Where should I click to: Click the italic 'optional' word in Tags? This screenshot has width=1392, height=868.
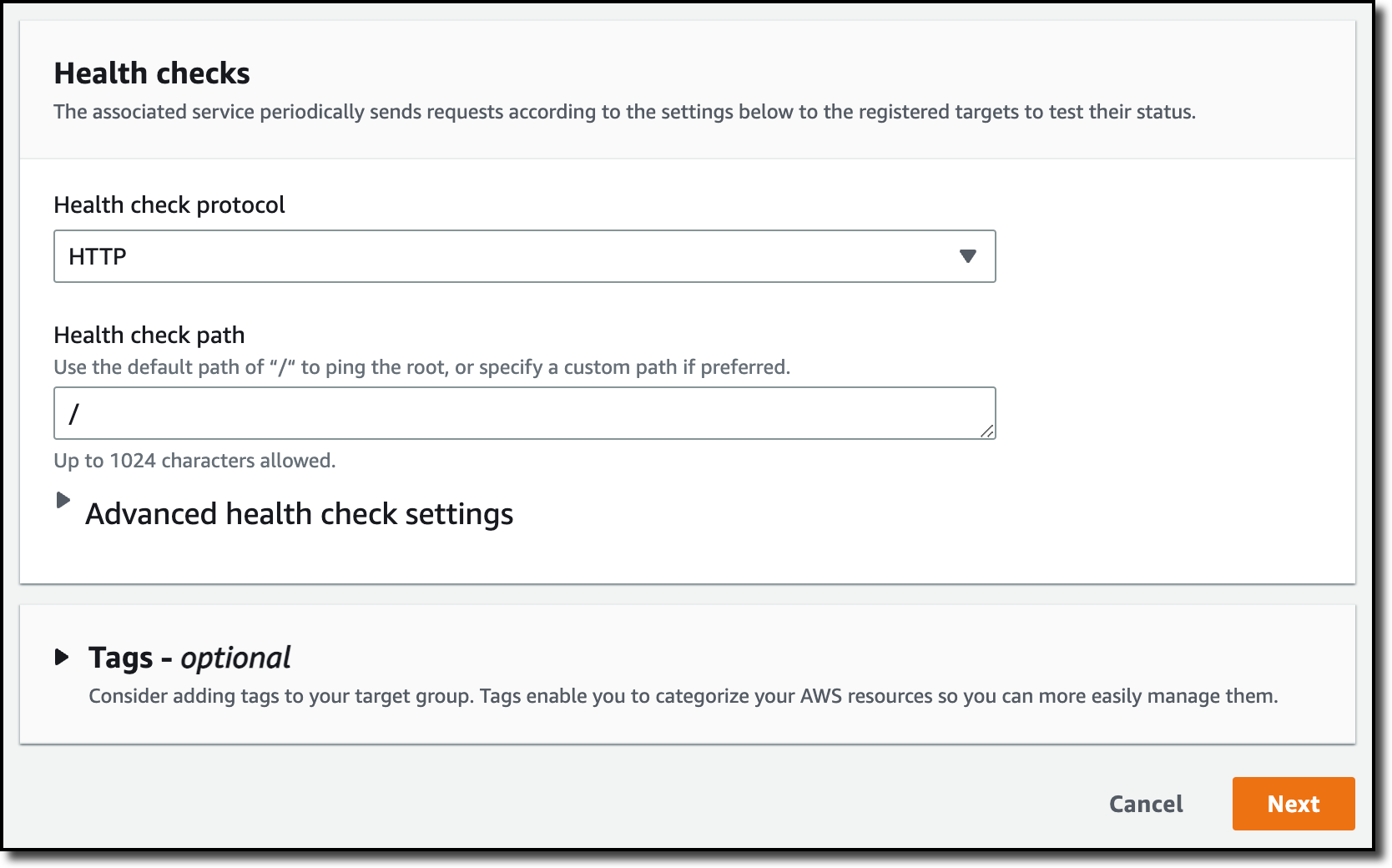235,658
